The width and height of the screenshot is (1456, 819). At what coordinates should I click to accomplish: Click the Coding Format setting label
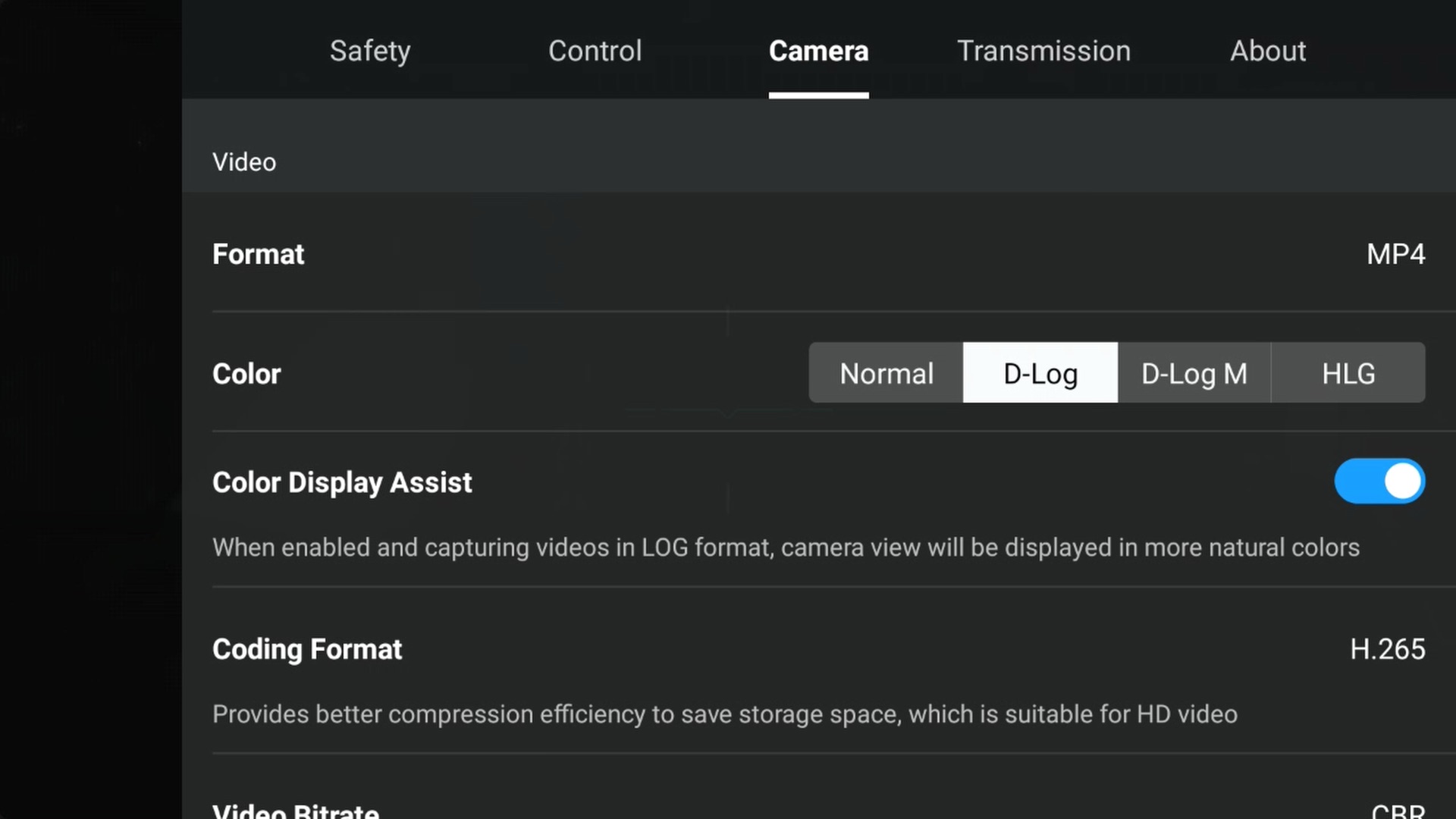[x=307, y=649]
